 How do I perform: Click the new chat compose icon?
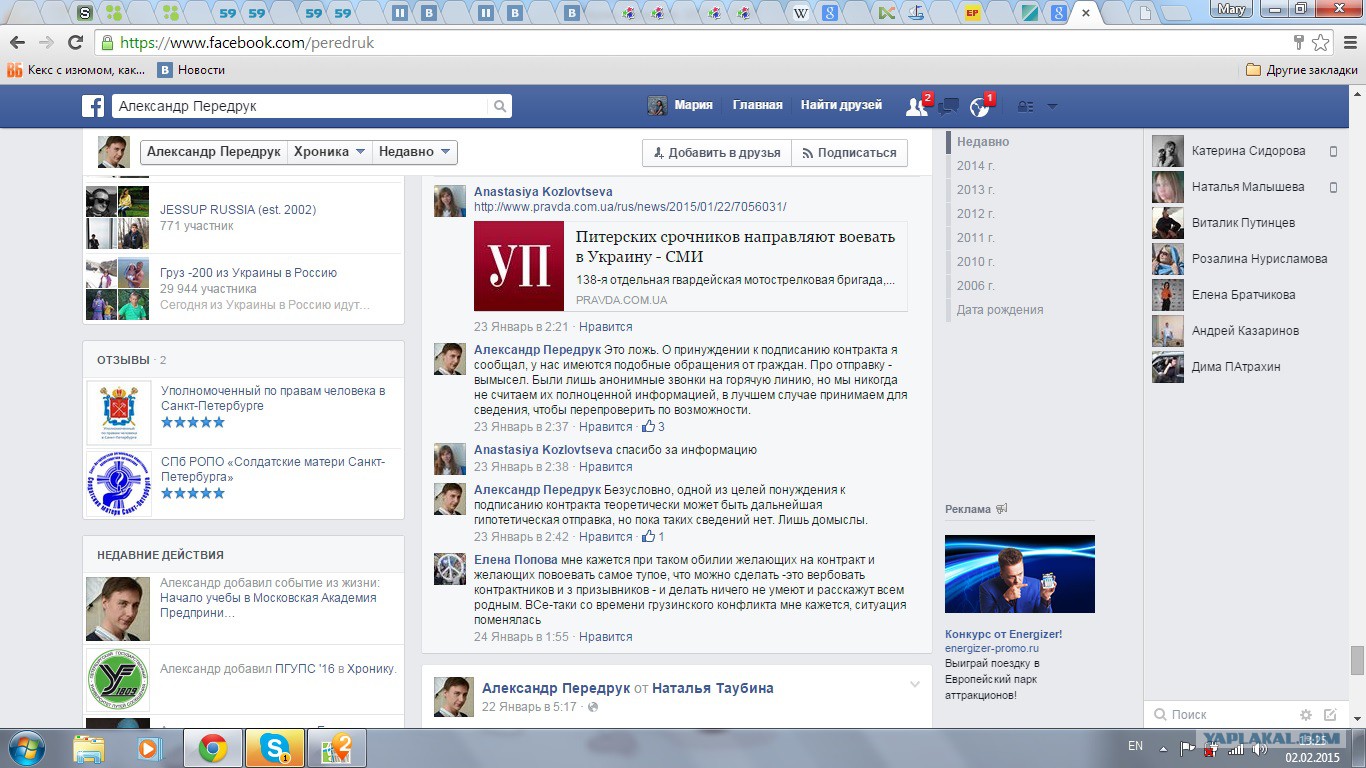1330,715
